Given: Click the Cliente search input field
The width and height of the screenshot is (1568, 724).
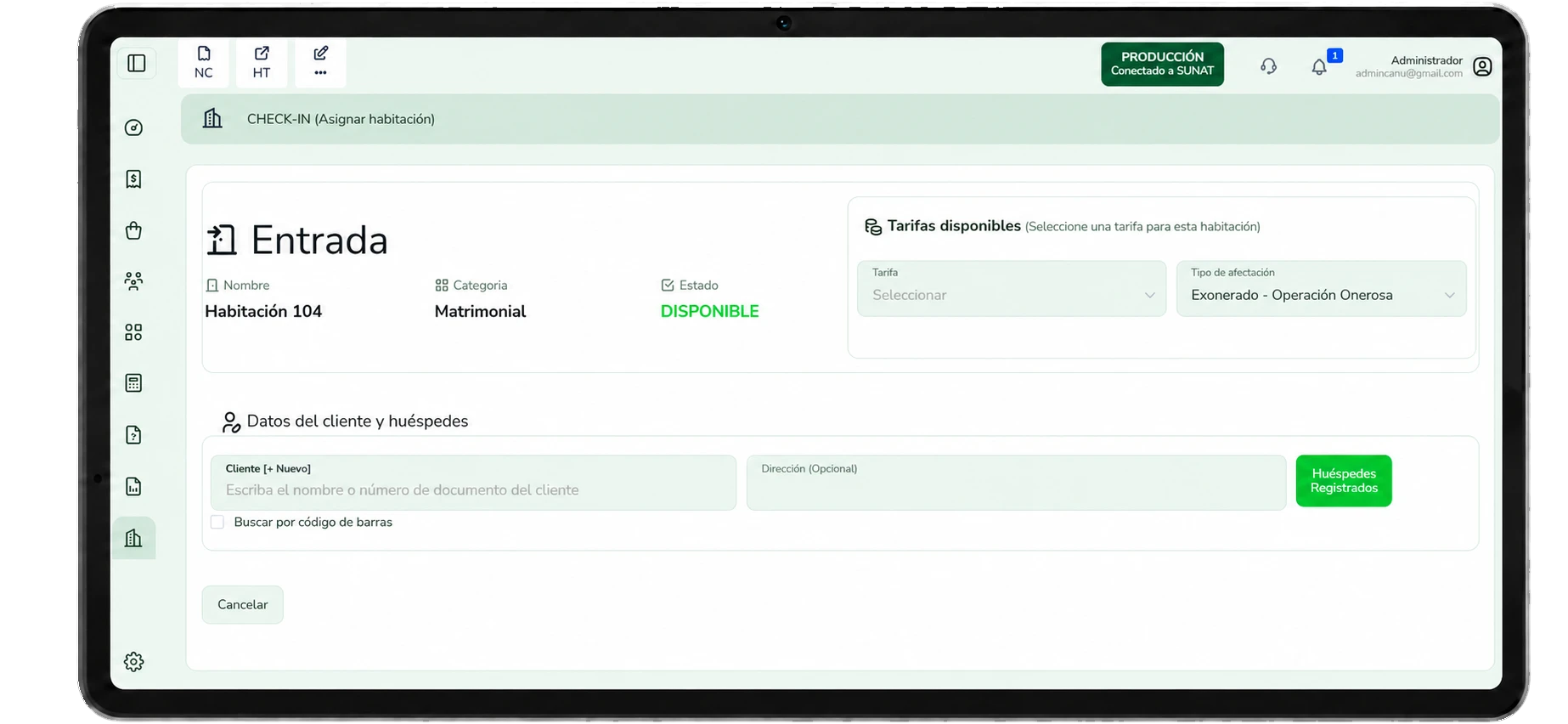Looking at the screenshot, I should click(x=473, y=483).
